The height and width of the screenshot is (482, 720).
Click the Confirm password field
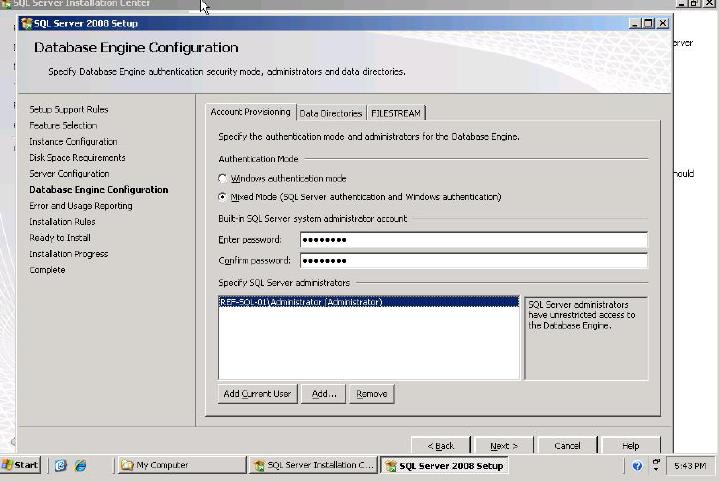click(x=473, y=260)
